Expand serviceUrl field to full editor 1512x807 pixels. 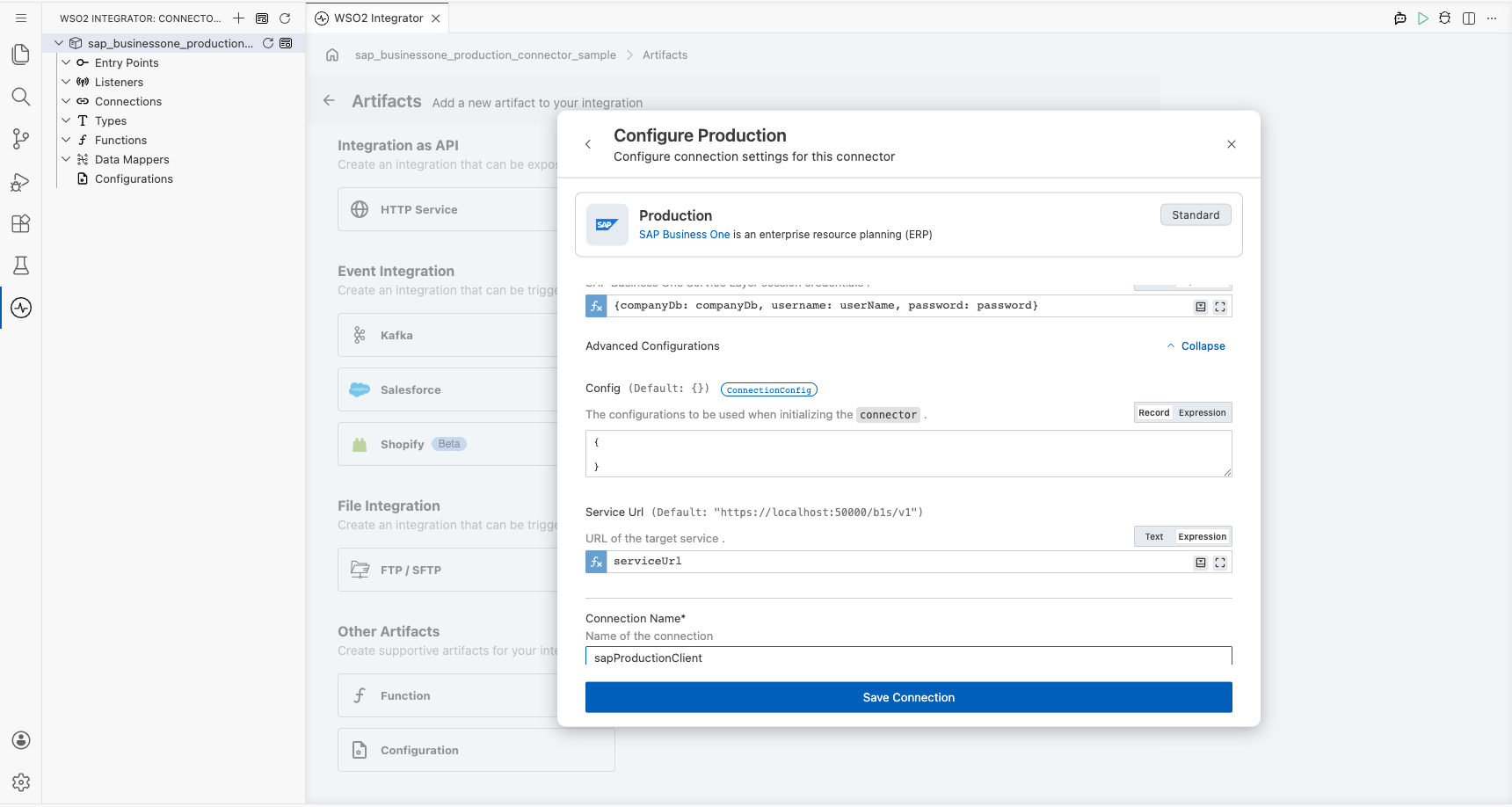tap(1220, 563)
